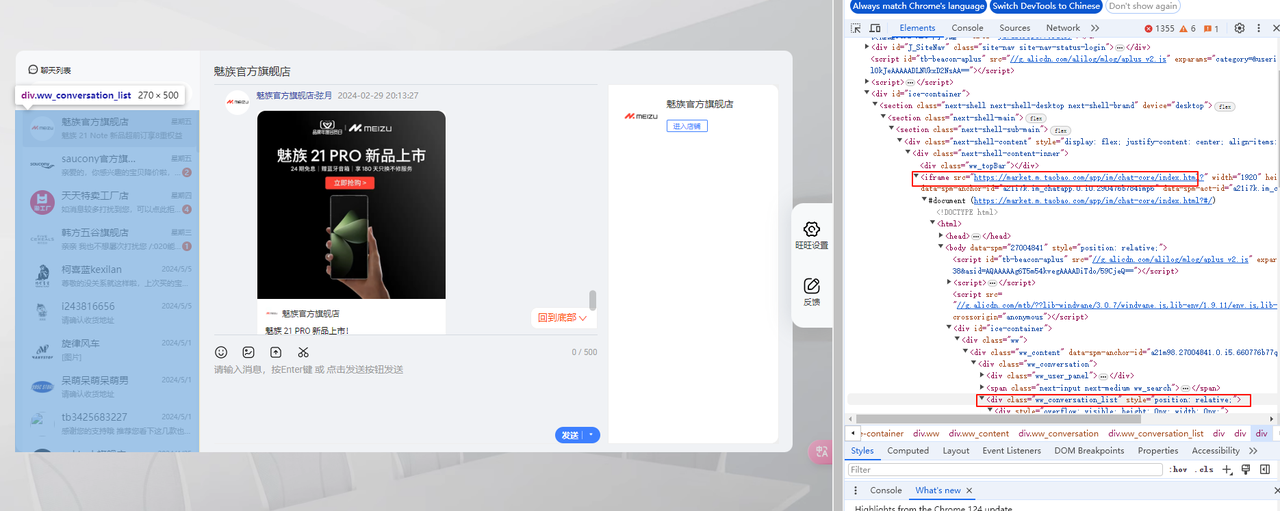Click the issues count 1 flag badge

click(1212, 28)
